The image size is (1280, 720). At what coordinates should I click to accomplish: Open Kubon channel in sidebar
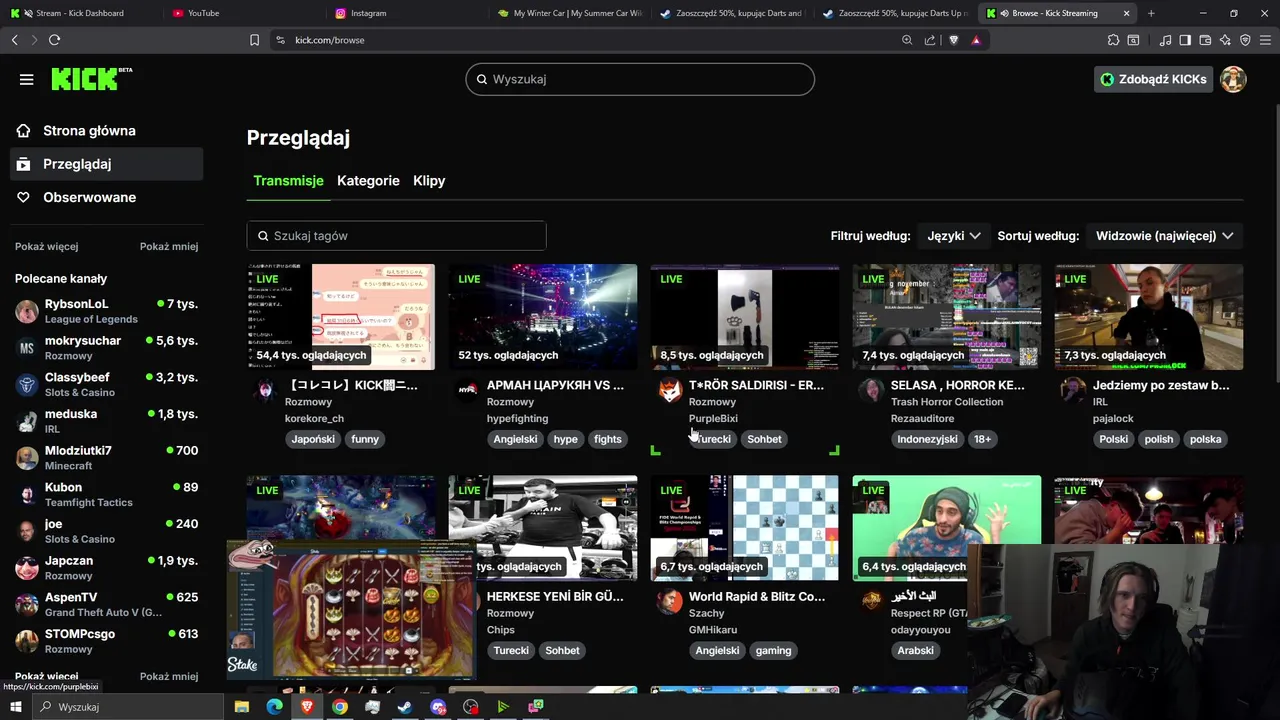point(106,494)
